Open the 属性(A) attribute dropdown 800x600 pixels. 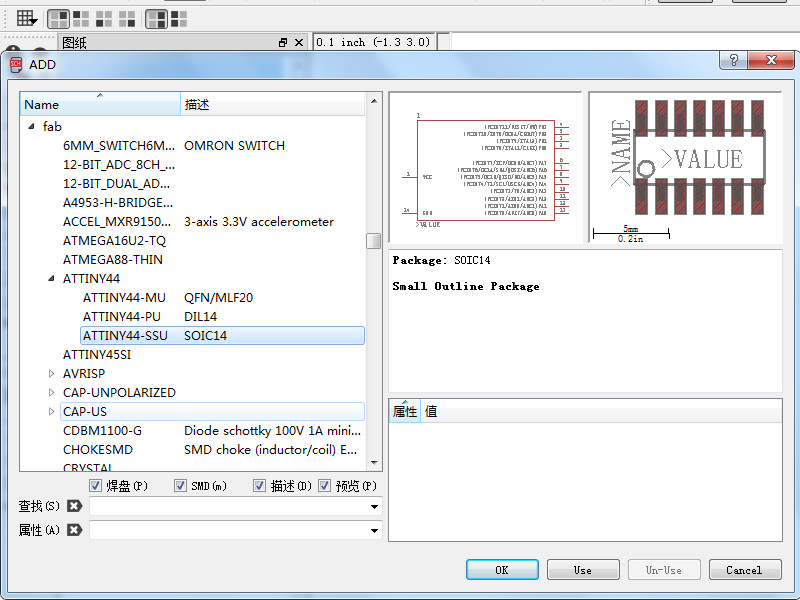374,531
